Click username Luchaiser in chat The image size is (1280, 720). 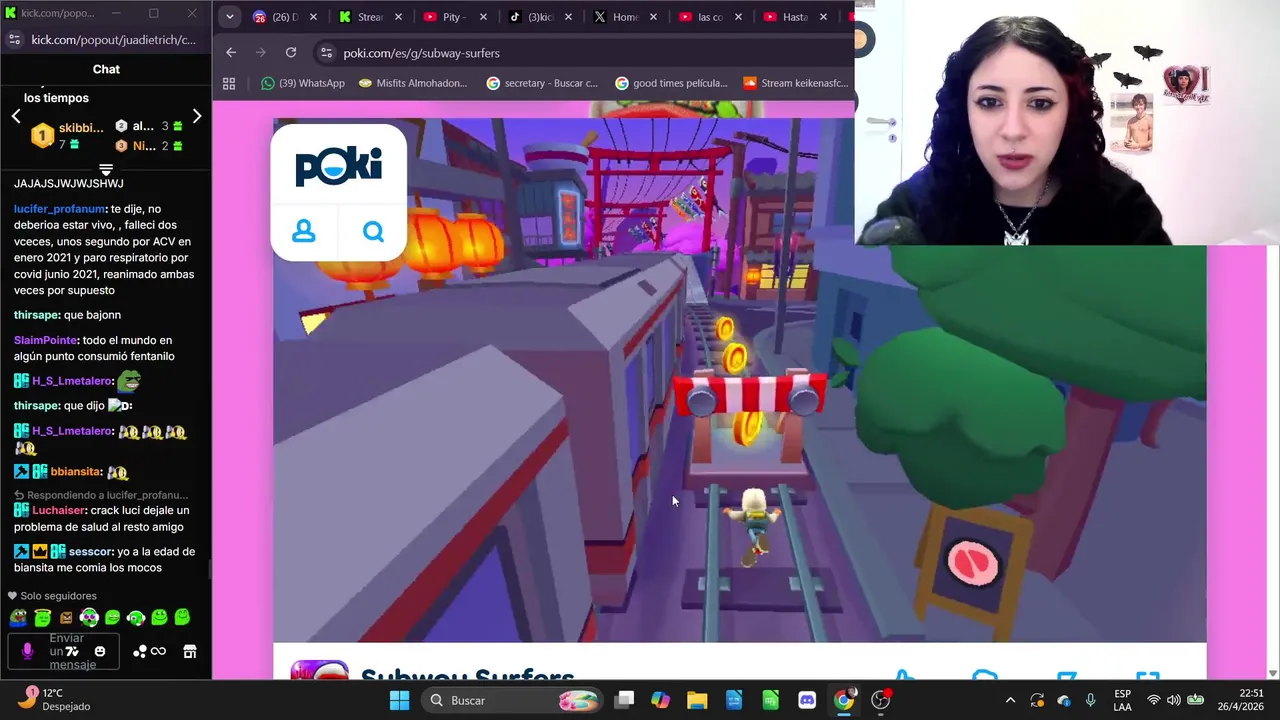(59, 510)
